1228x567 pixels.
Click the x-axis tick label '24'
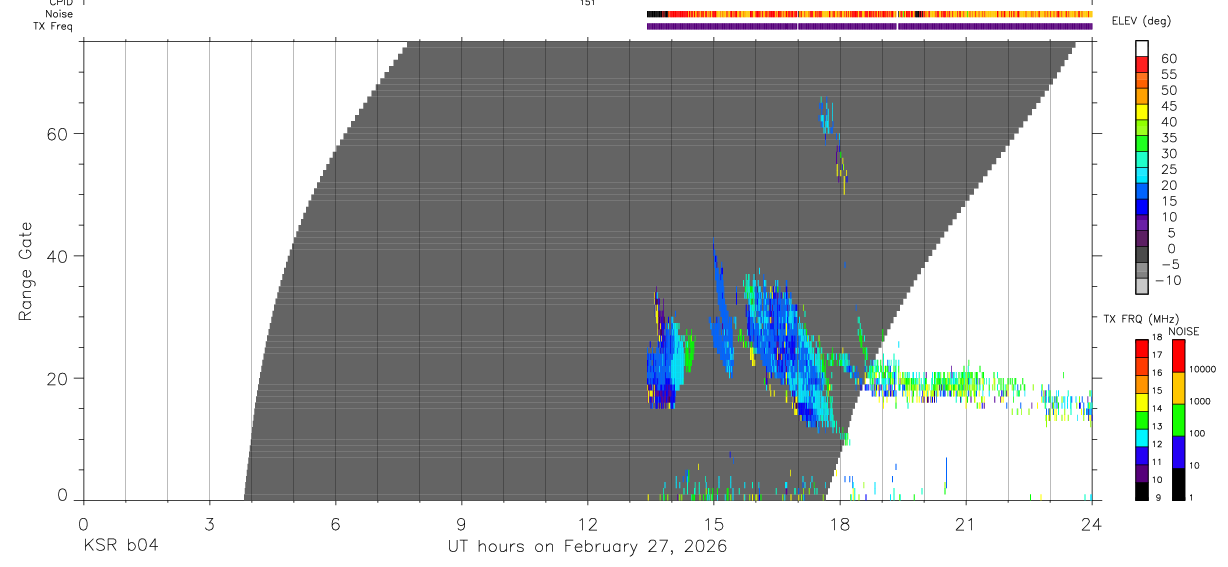coord(1091,523)
